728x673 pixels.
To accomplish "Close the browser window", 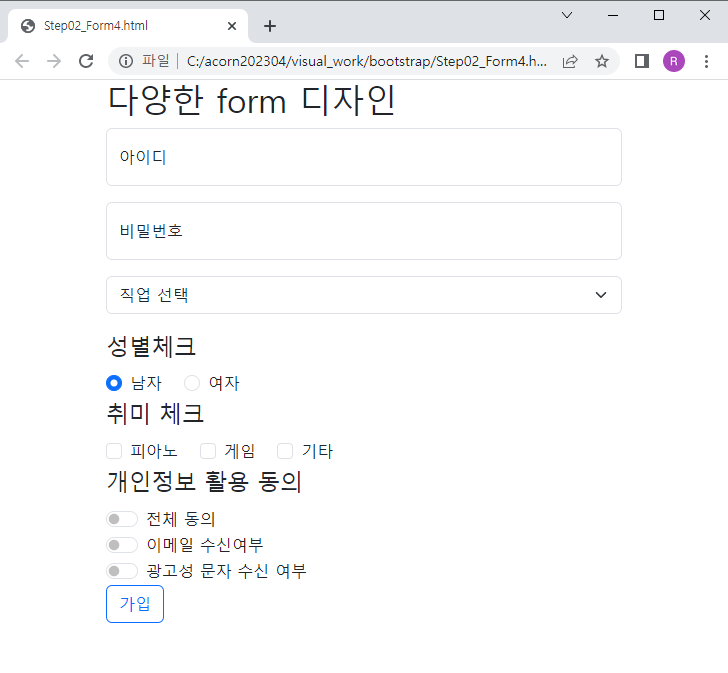I will [704, 15].
